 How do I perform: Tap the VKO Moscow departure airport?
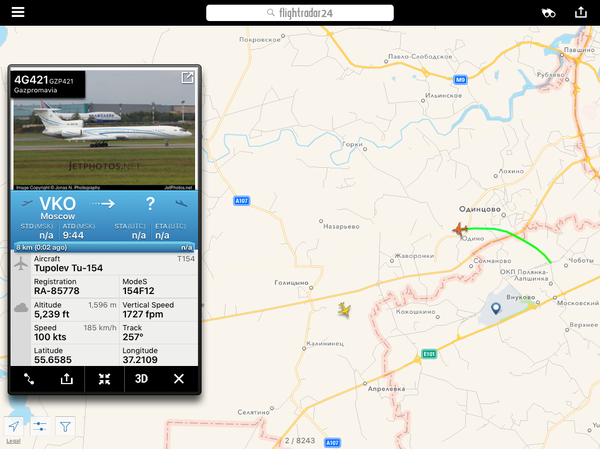pos(58,208)
